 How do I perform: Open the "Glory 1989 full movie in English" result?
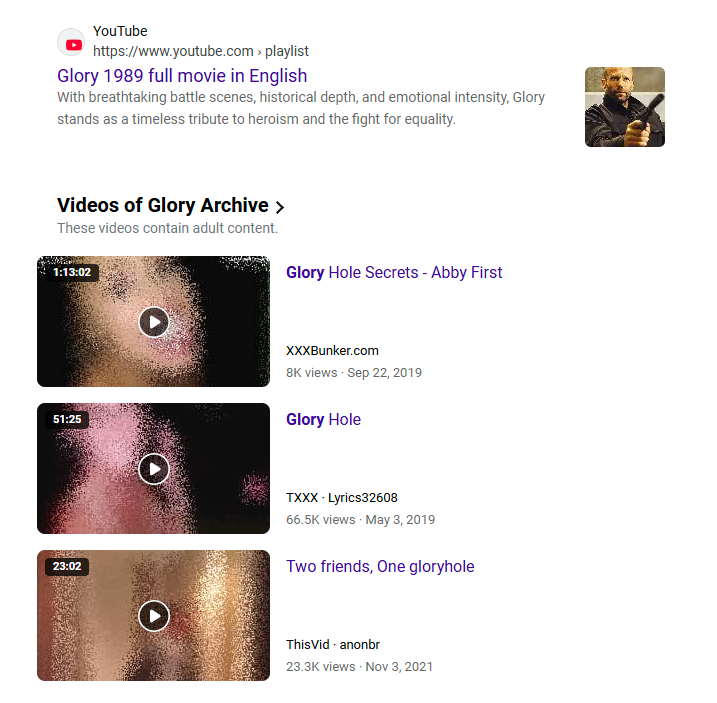point(182,76)
